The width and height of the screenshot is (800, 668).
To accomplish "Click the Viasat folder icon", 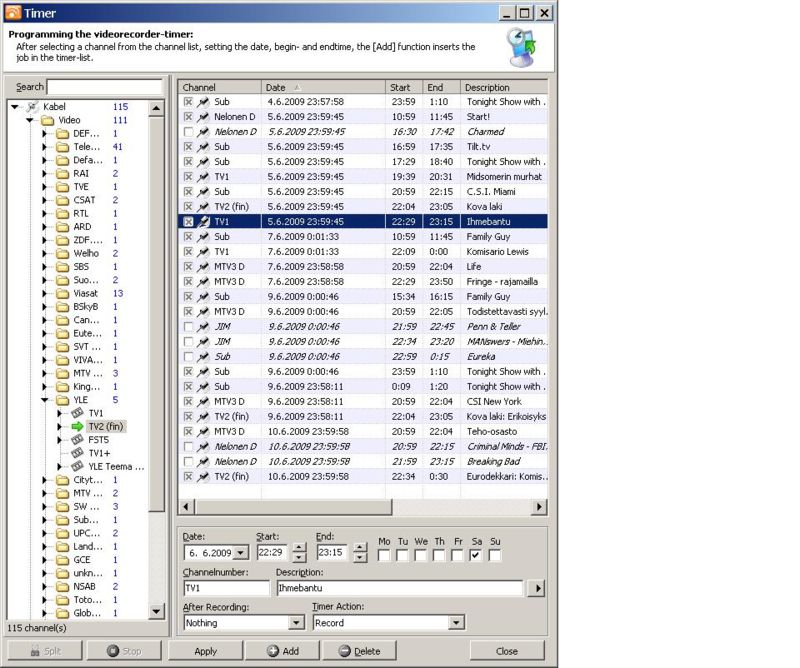I will [x=62, y=293].
